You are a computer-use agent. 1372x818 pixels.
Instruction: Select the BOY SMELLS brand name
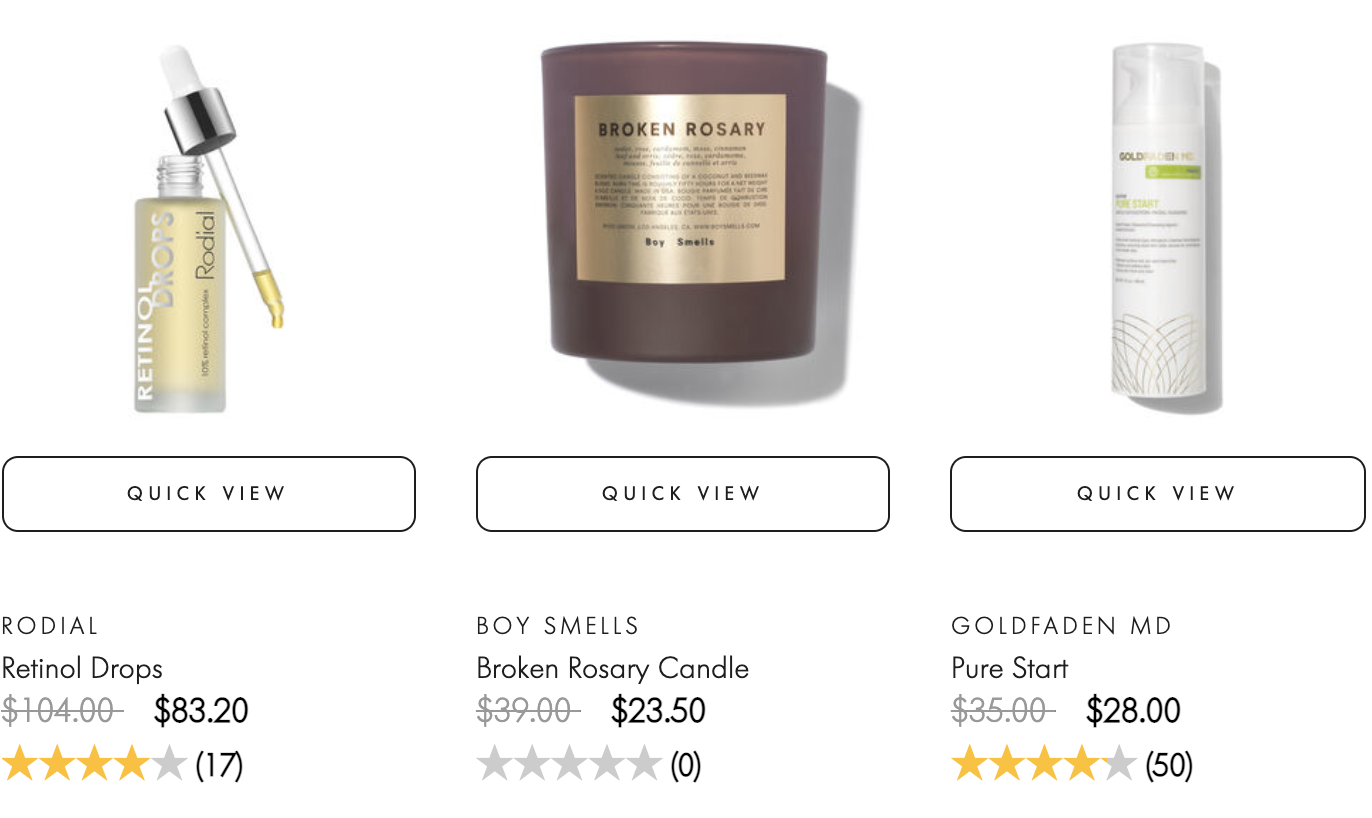coord(558,626)
